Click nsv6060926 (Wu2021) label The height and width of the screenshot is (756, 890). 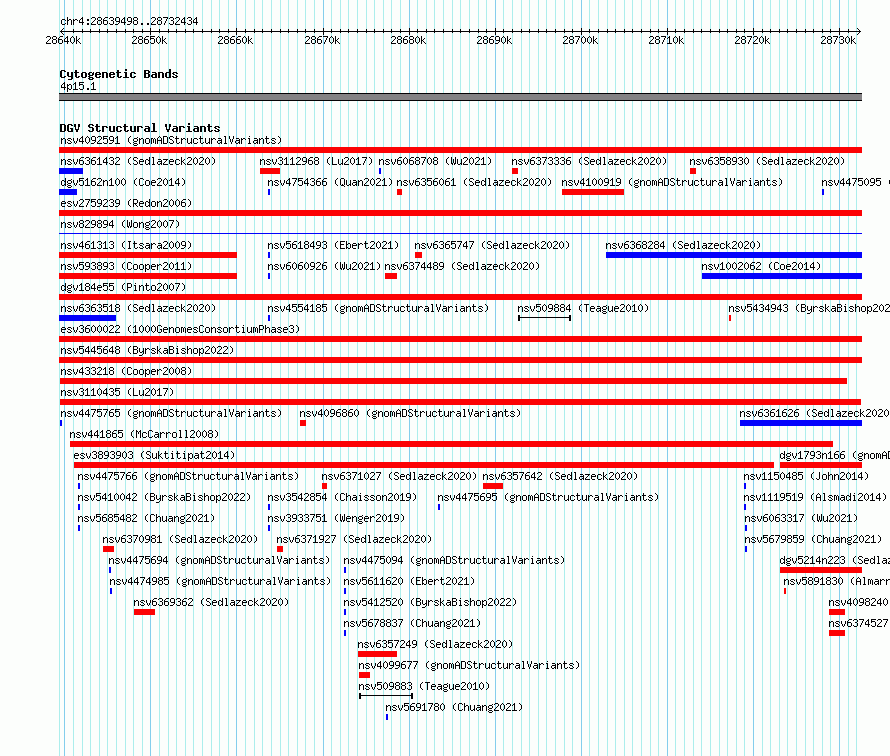[324, 266]
